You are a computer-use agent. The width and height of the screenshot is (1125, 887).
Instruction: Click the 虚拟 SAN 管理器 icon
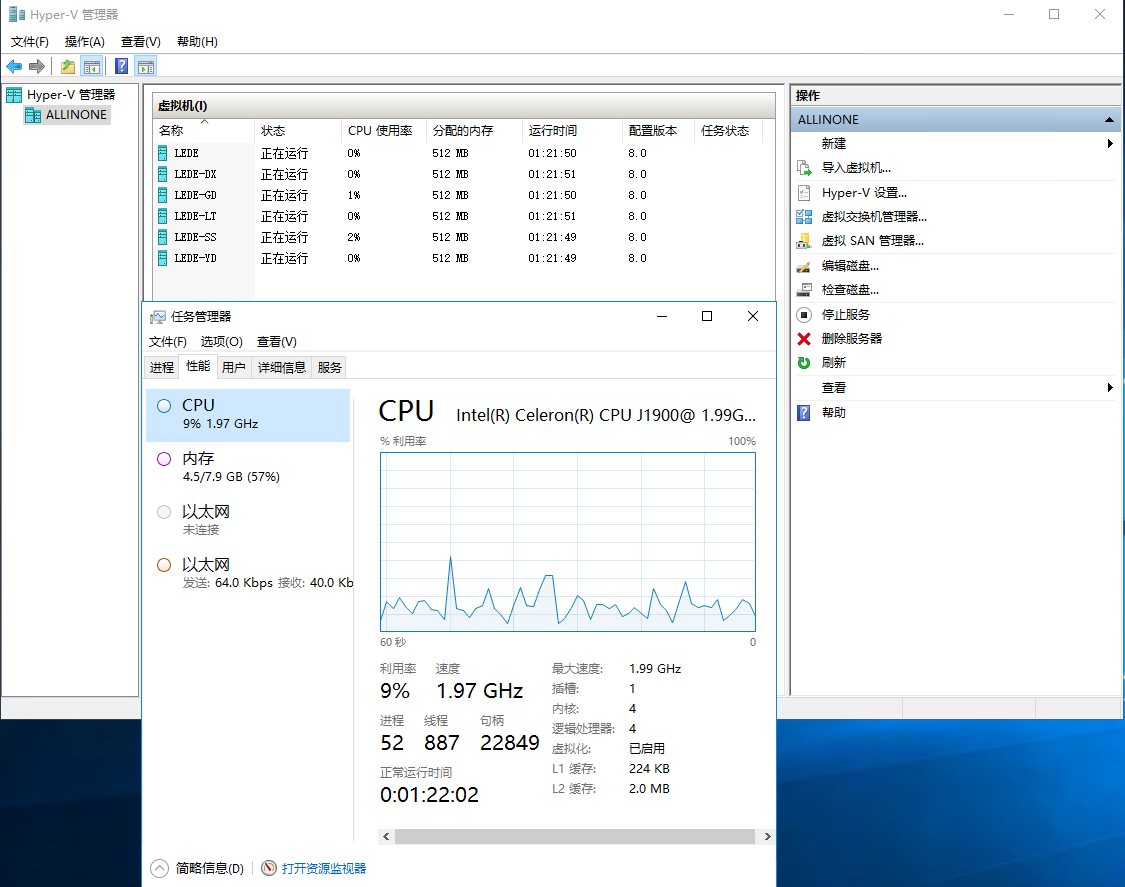pos(804,241)
